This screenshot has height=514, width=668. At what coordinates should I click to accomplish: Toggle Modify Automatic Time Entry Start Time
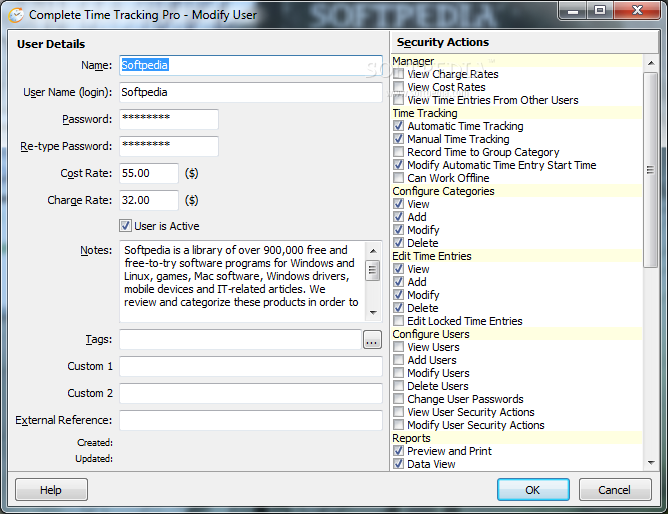[398, 165]
